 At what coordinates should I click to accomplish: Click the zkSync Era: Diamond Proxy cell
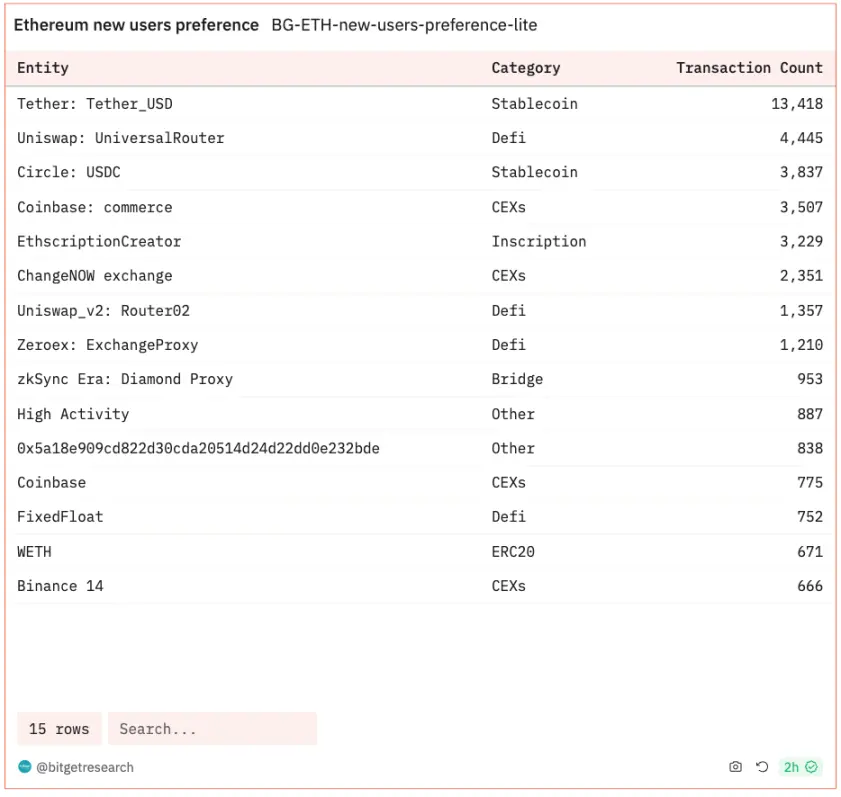pyautogui.click(x=125, y=379)
